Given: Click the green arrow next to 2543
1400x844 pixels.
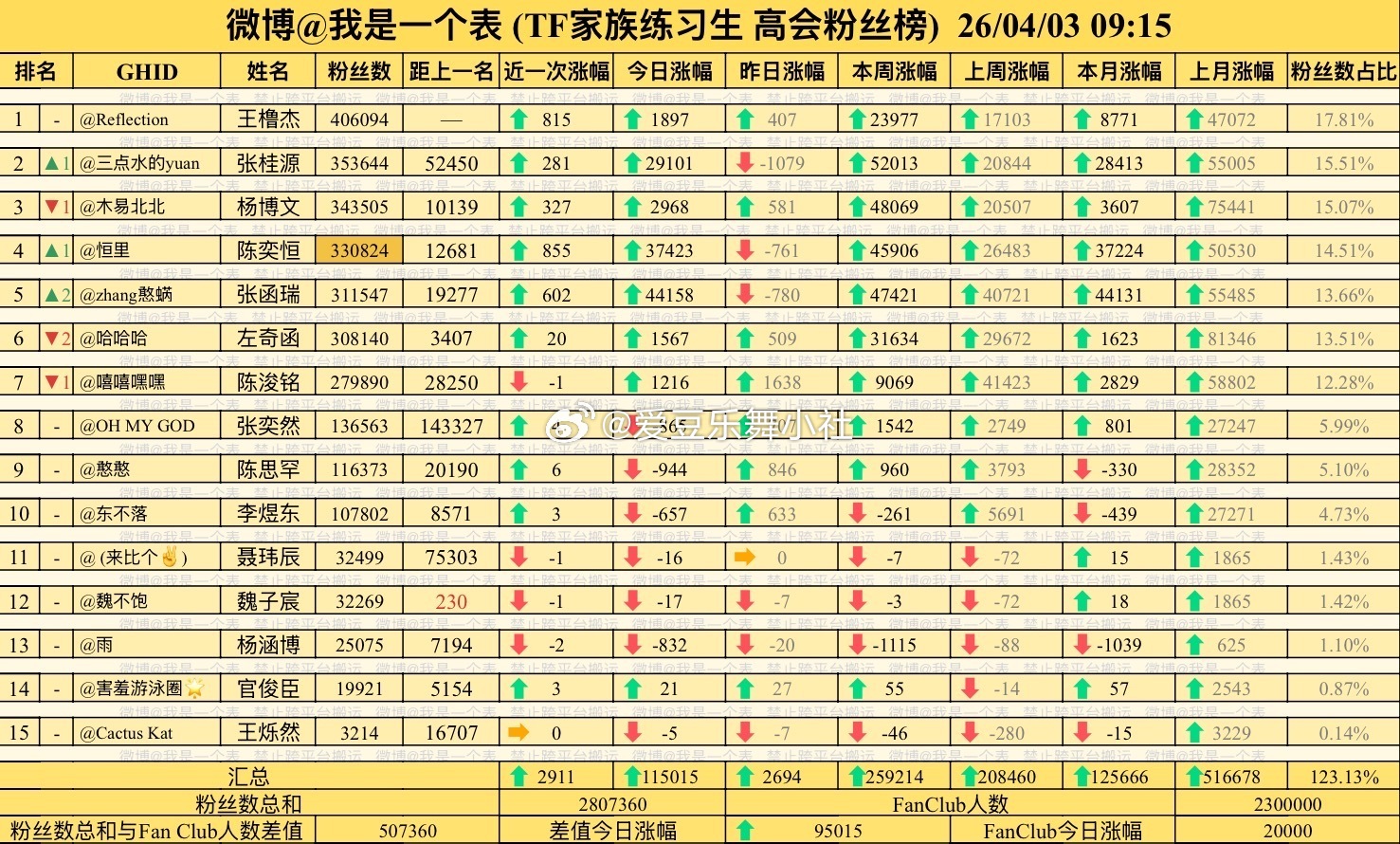Looking at the screenshot, I should [1195, 688].
